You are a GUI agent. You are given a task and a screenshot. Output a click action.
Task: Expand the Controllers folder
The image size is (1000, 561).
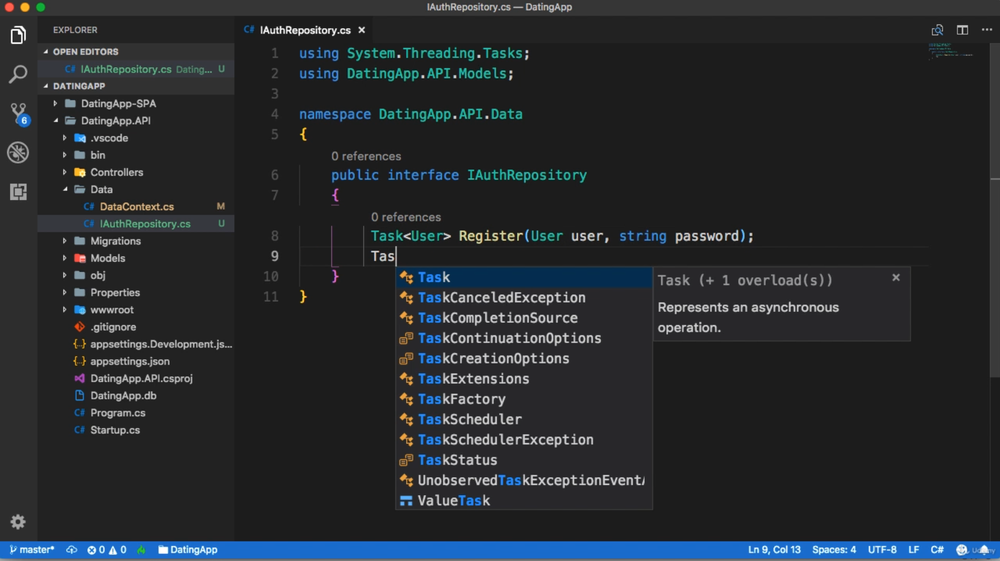pos(136,172)
